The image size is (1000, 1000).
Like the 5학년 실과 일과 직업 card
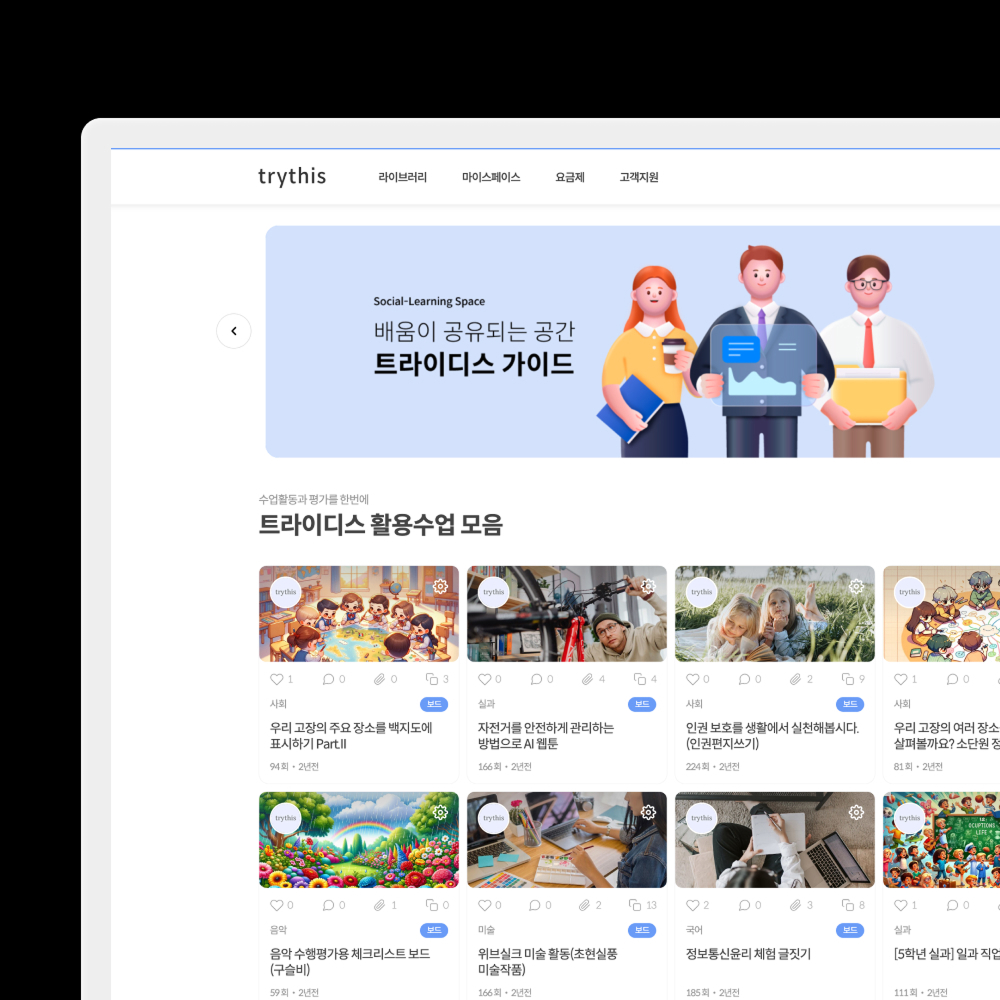901,905
